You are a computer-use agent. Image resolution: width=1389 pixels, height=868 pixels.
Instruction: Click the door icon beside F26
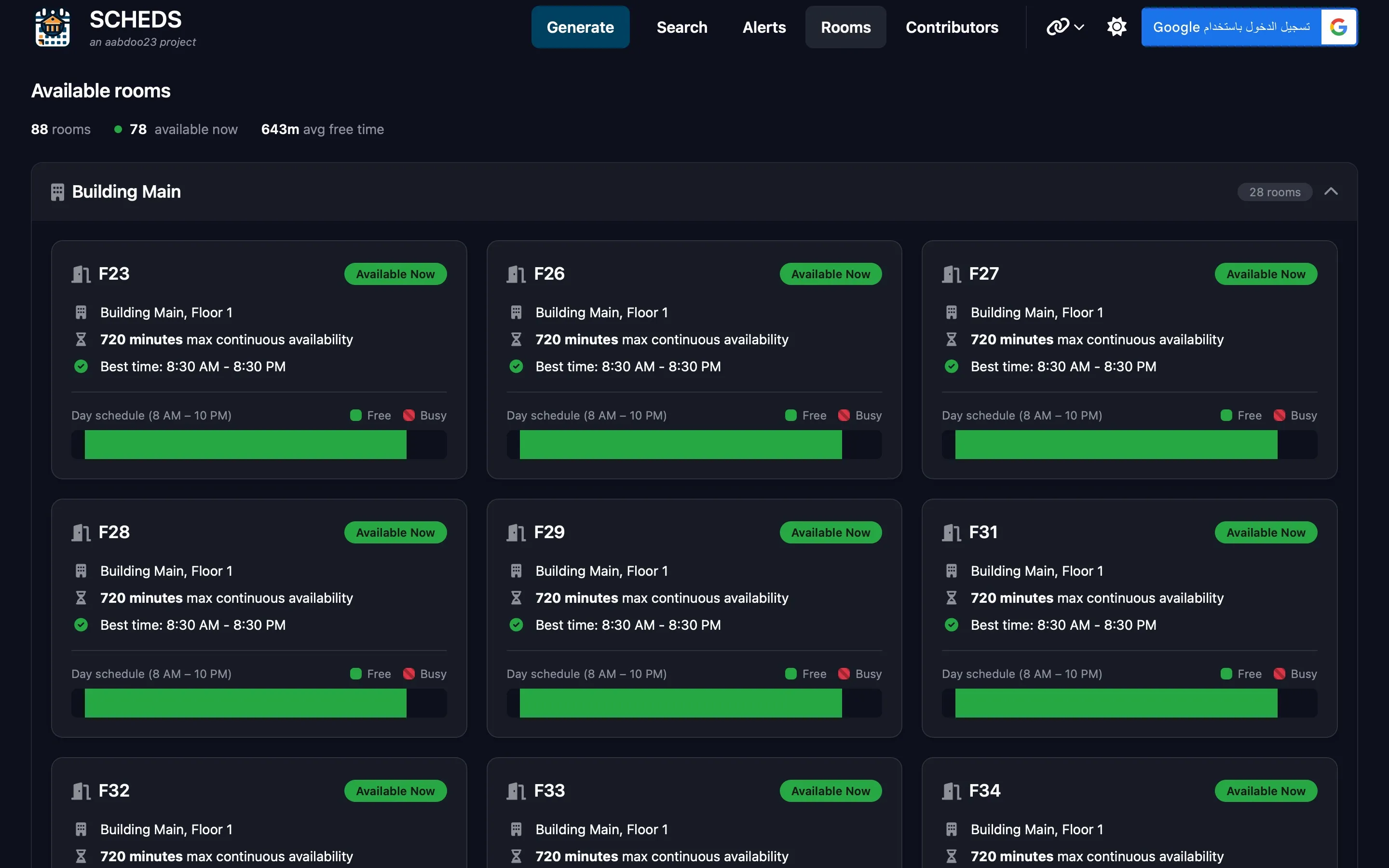(516, 274)
